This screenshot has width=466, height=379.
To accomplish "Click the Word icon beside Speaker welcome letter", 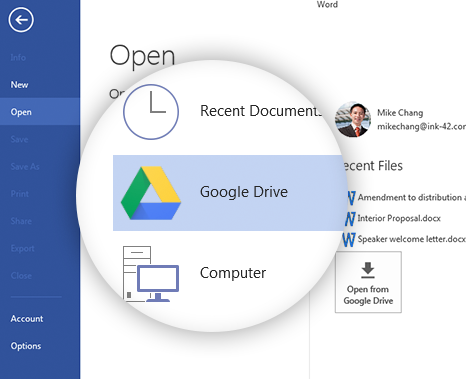I will (x=349, y=240).
